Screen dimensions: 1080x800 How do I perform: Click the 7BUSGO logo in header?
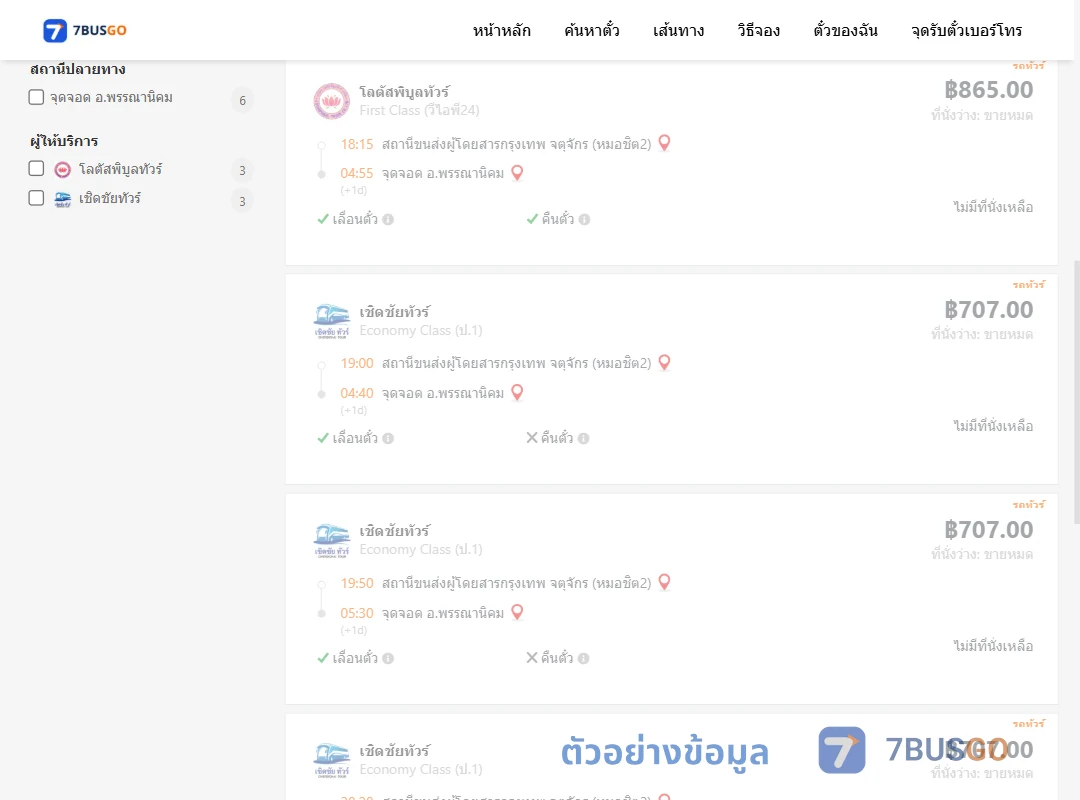85,30
